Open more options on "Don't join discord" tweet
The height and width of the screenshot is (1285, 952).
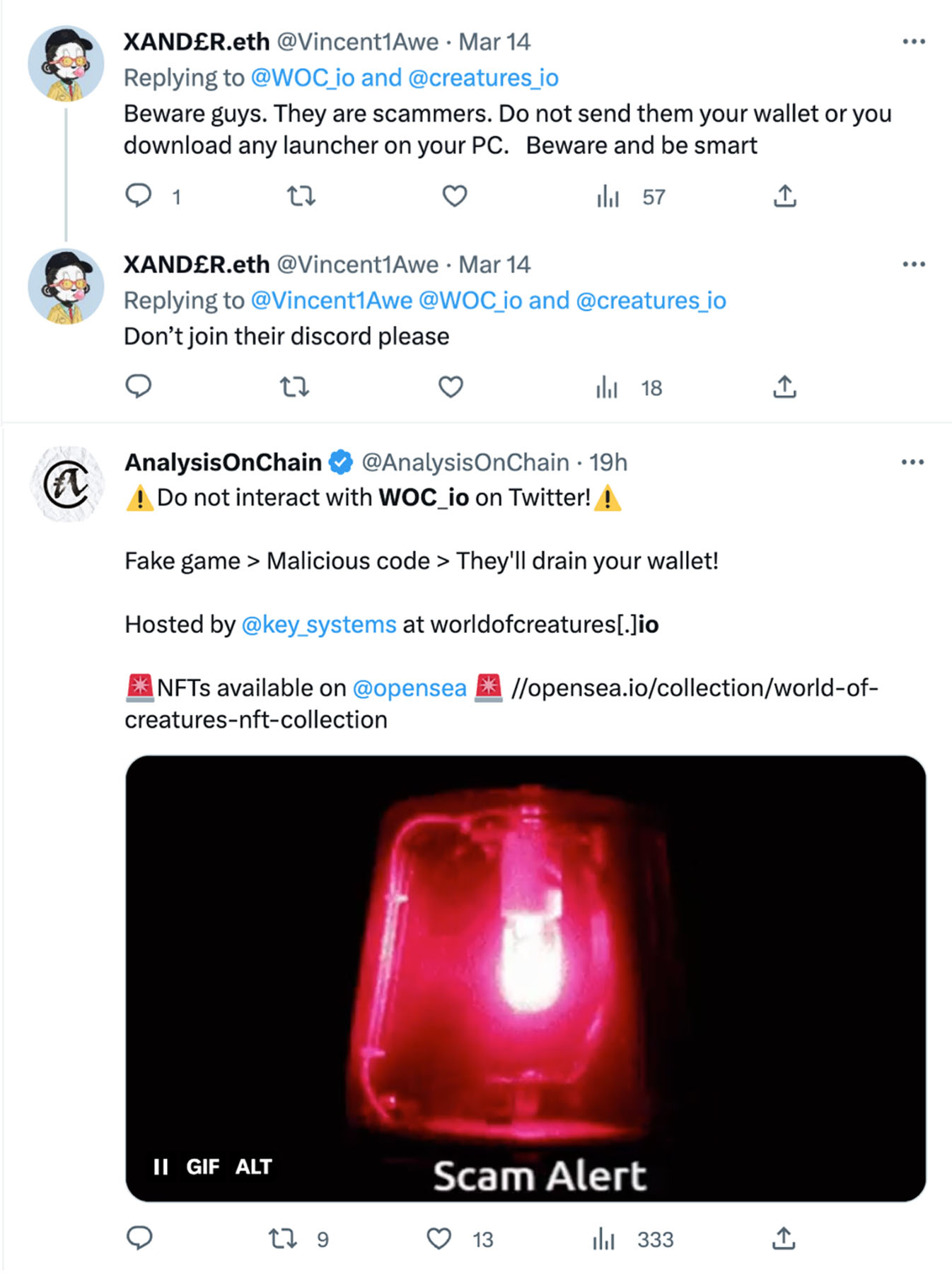913,264
